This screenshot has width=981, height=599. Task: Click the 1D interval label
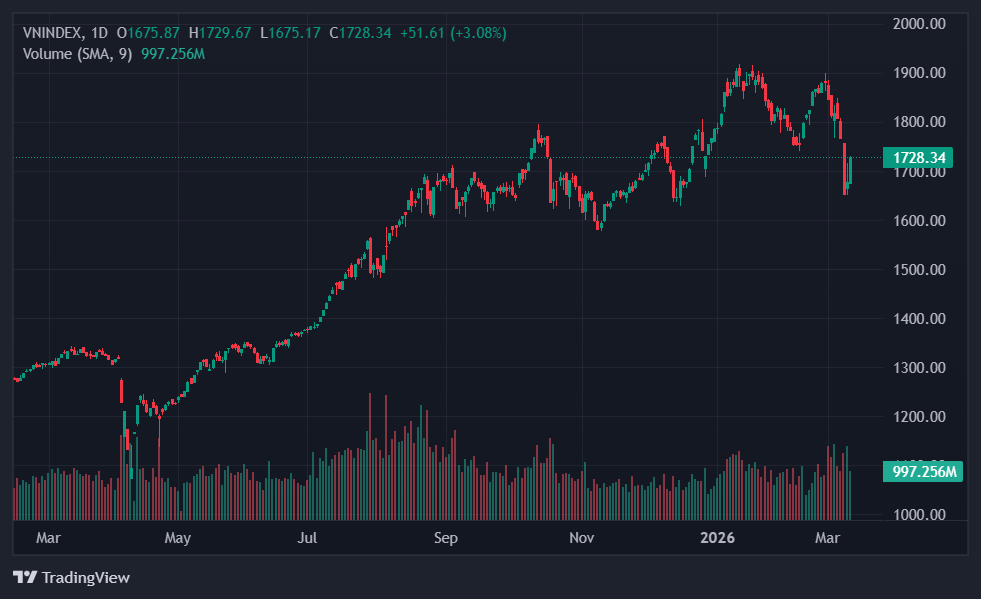coord(99,33)
